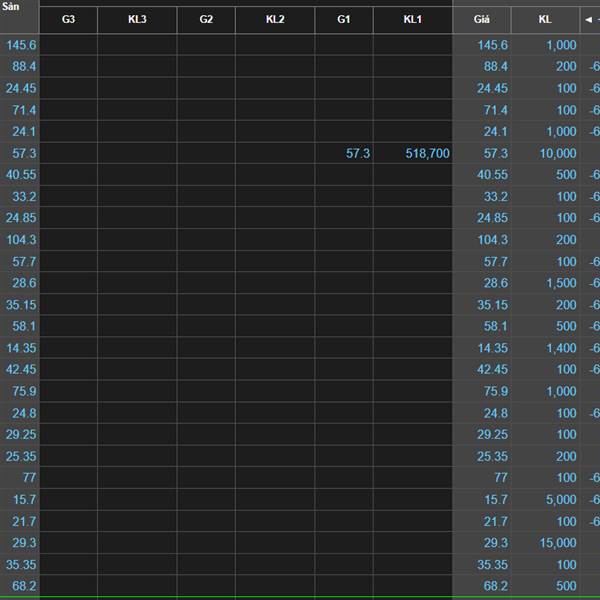This screenshot has height=600, width=600.
Task: Click 15.7 in the Sàn column
Action: pos(24,499)
